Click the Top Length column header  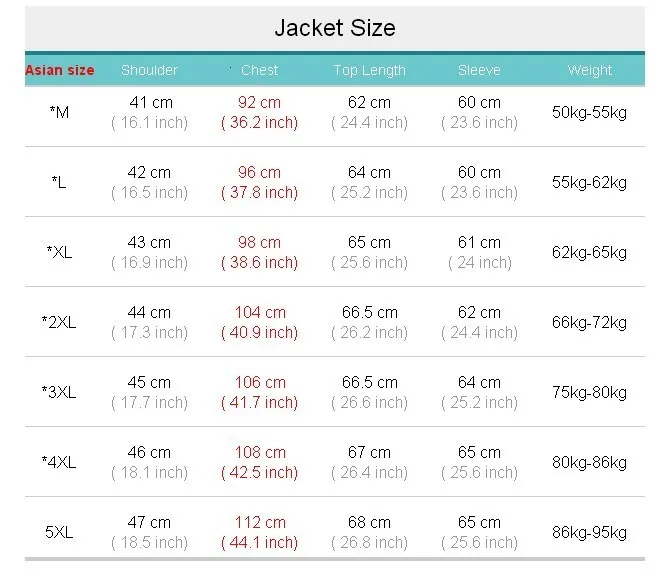(x=369, y=70)
